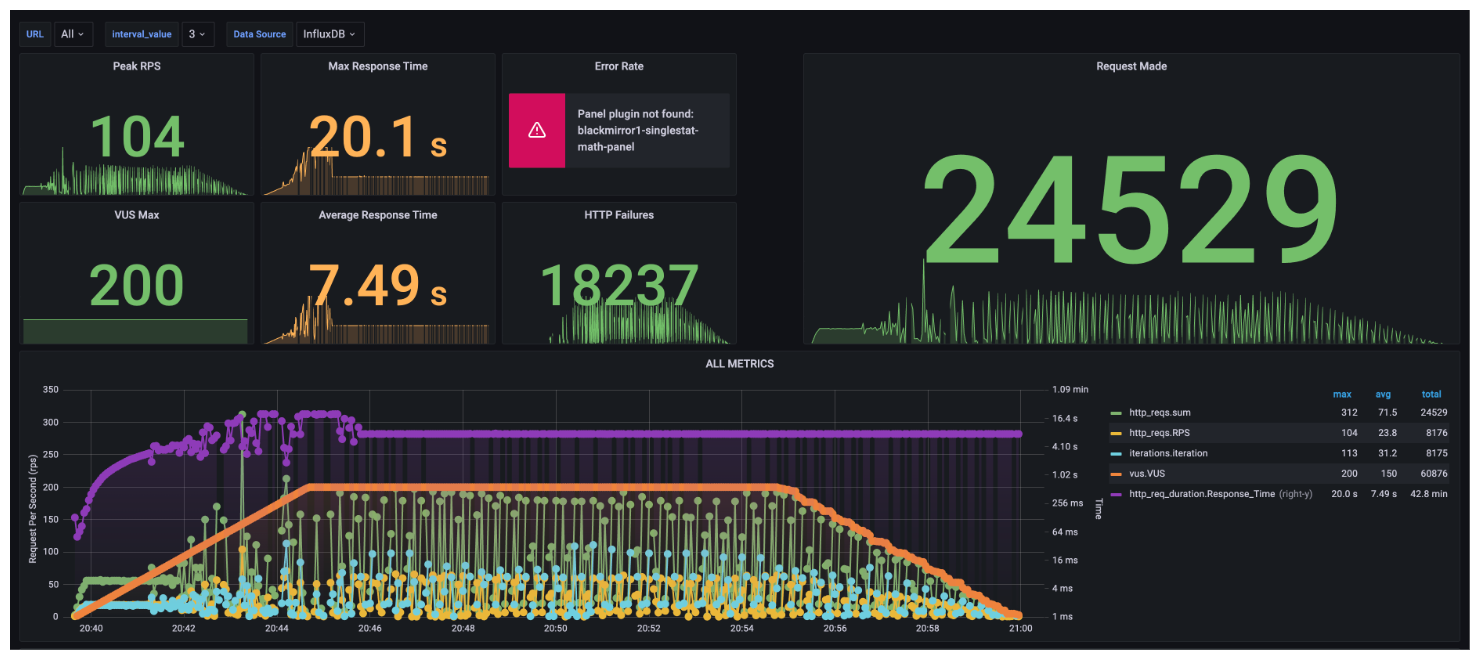Click the green http_reqs.sum legend color swatch
This screenshot has width=1479, height=659.
point(1116,413)
